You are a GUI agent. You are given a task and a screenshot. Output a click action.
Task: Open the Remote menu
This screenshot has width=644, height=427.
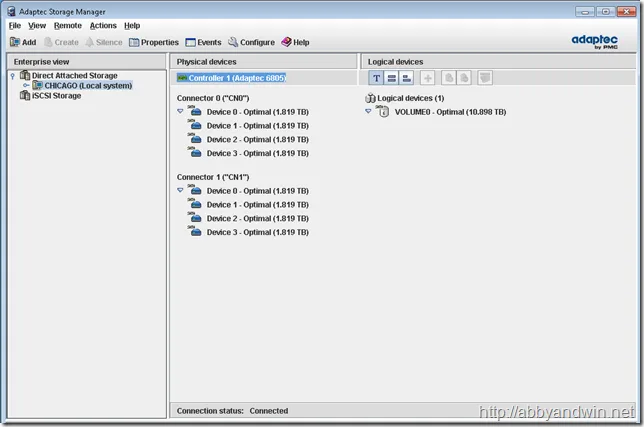(68, 25)
